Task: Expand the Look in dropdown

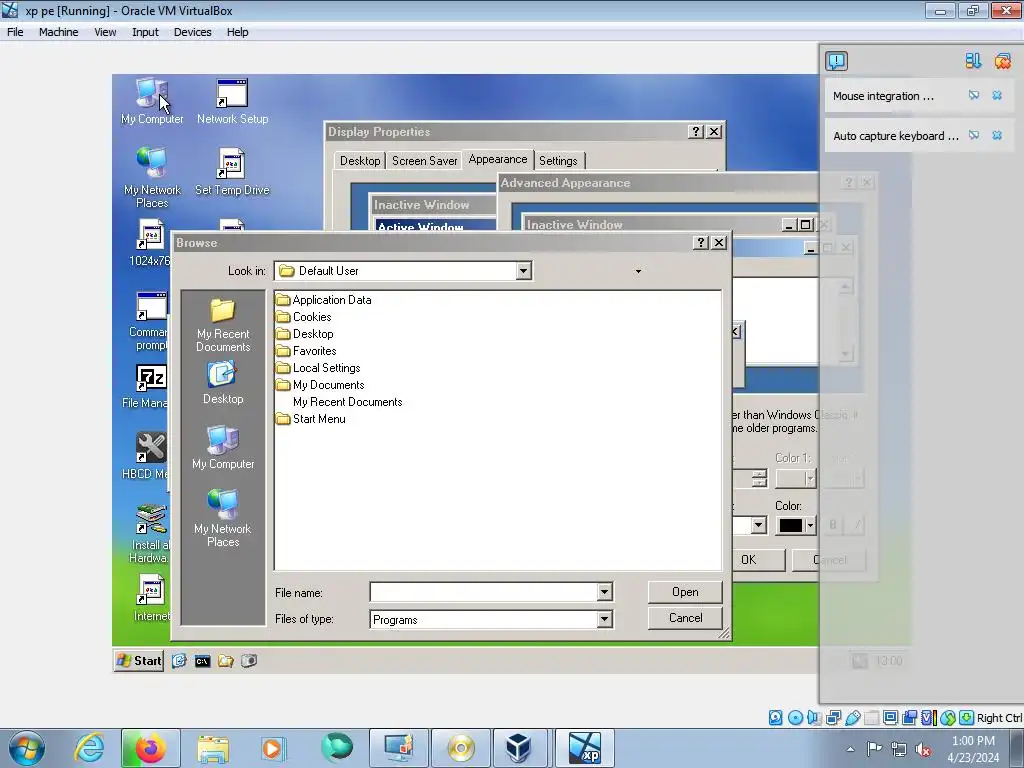Action: [x=523, y=271]
